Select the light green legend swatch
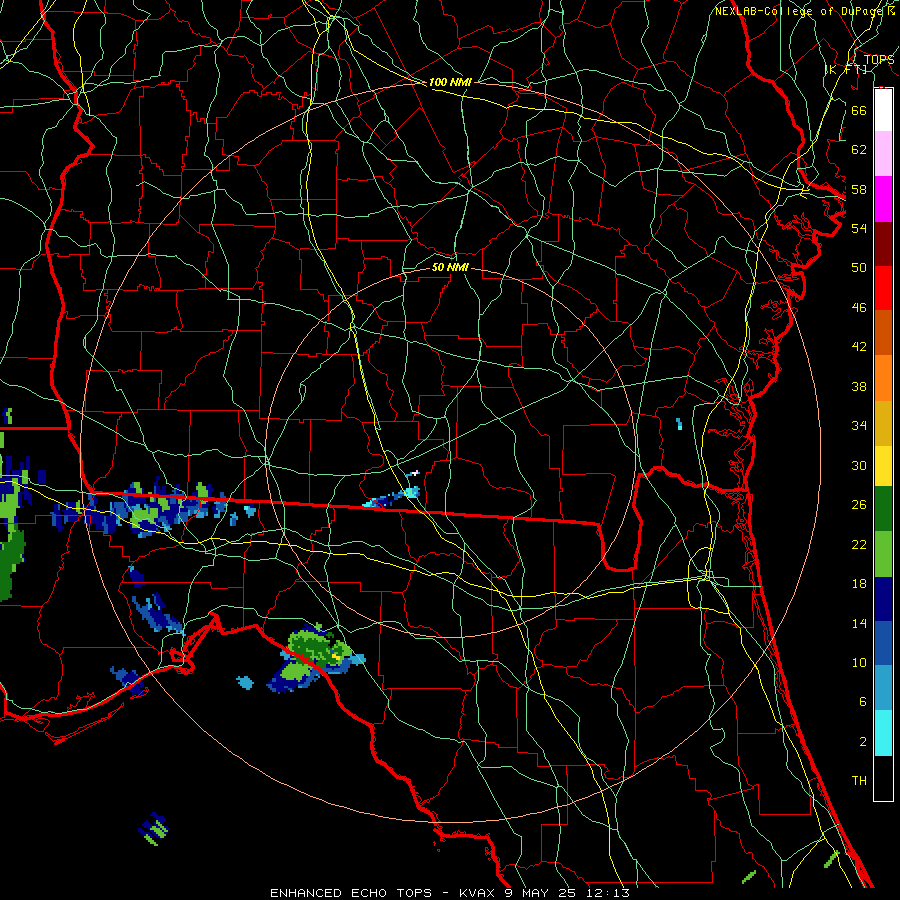Image resolution: width=900 pixels, height=900 pixels. (x=883, y=554)
